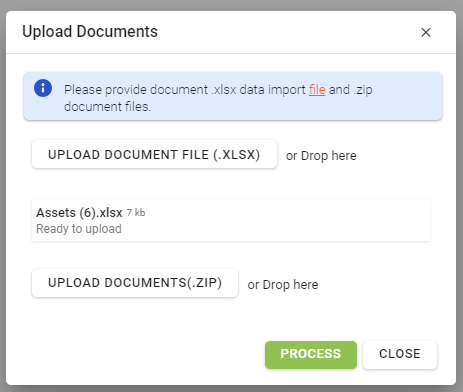This screenshot has height=392, width=463.
Task: Click "or Drop here" beside XLSX button
Action: click(321, 156)
